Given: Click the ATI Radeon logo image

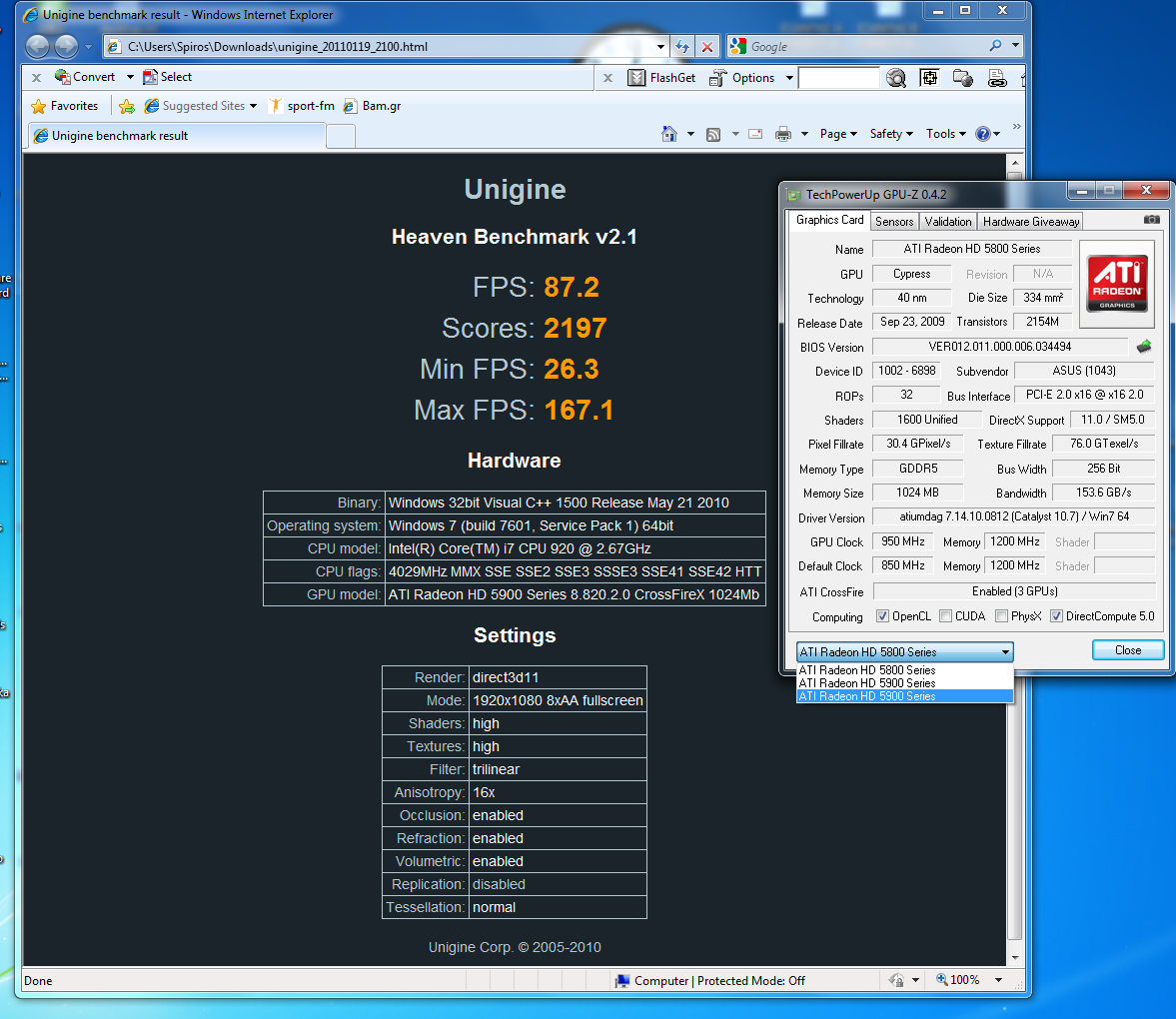Looking at the screenshot, I should pyautogui.click(x=1117, y=283).
